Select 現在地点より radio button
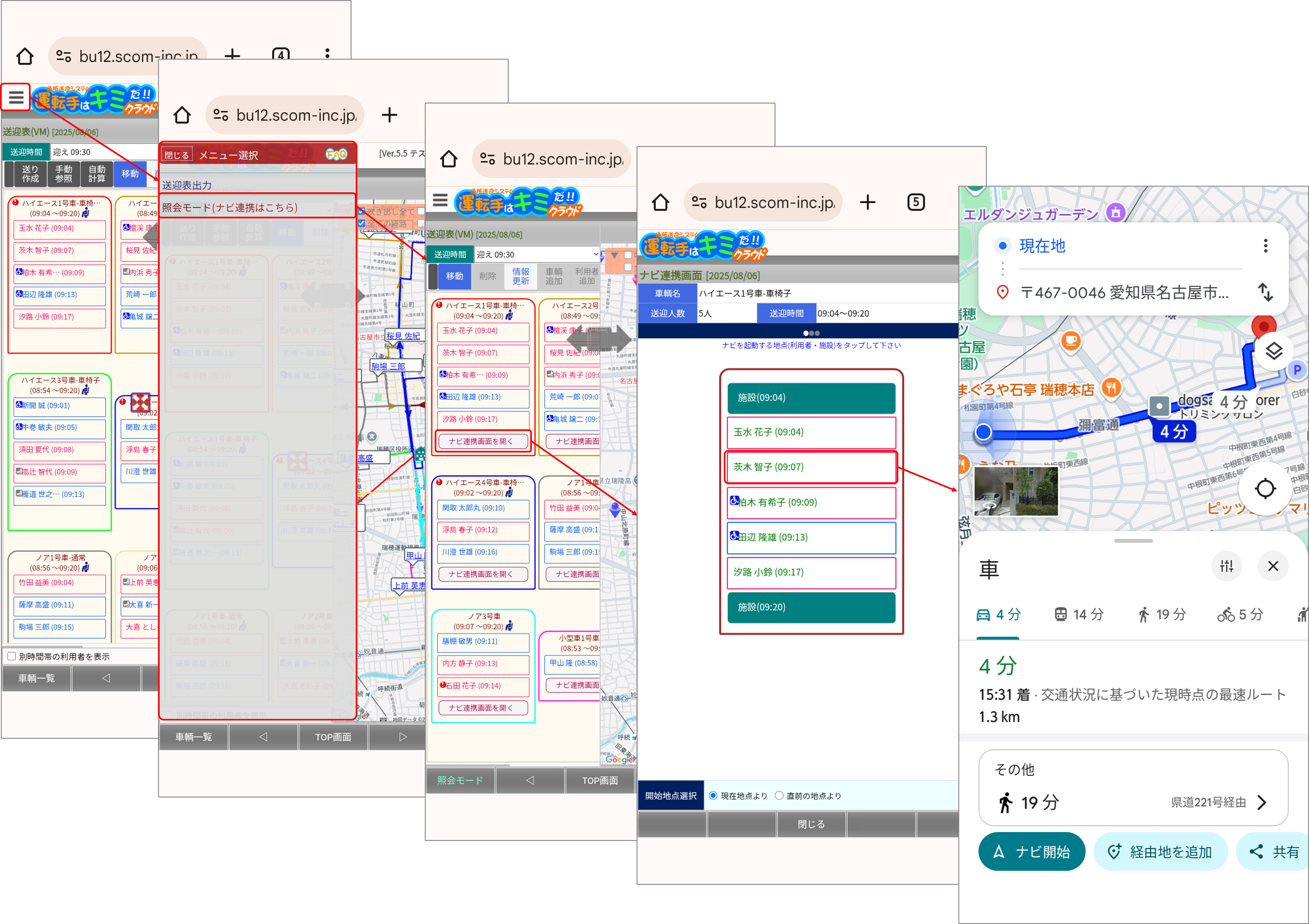 coord(713,796)
